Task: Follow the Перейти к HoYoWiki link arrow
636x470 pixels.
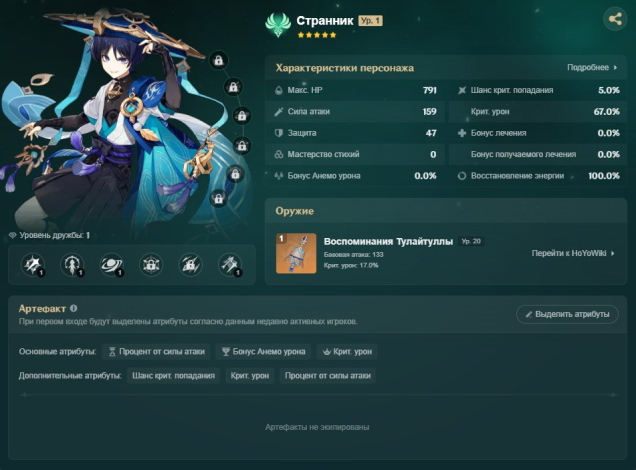Action: point(573,253)
